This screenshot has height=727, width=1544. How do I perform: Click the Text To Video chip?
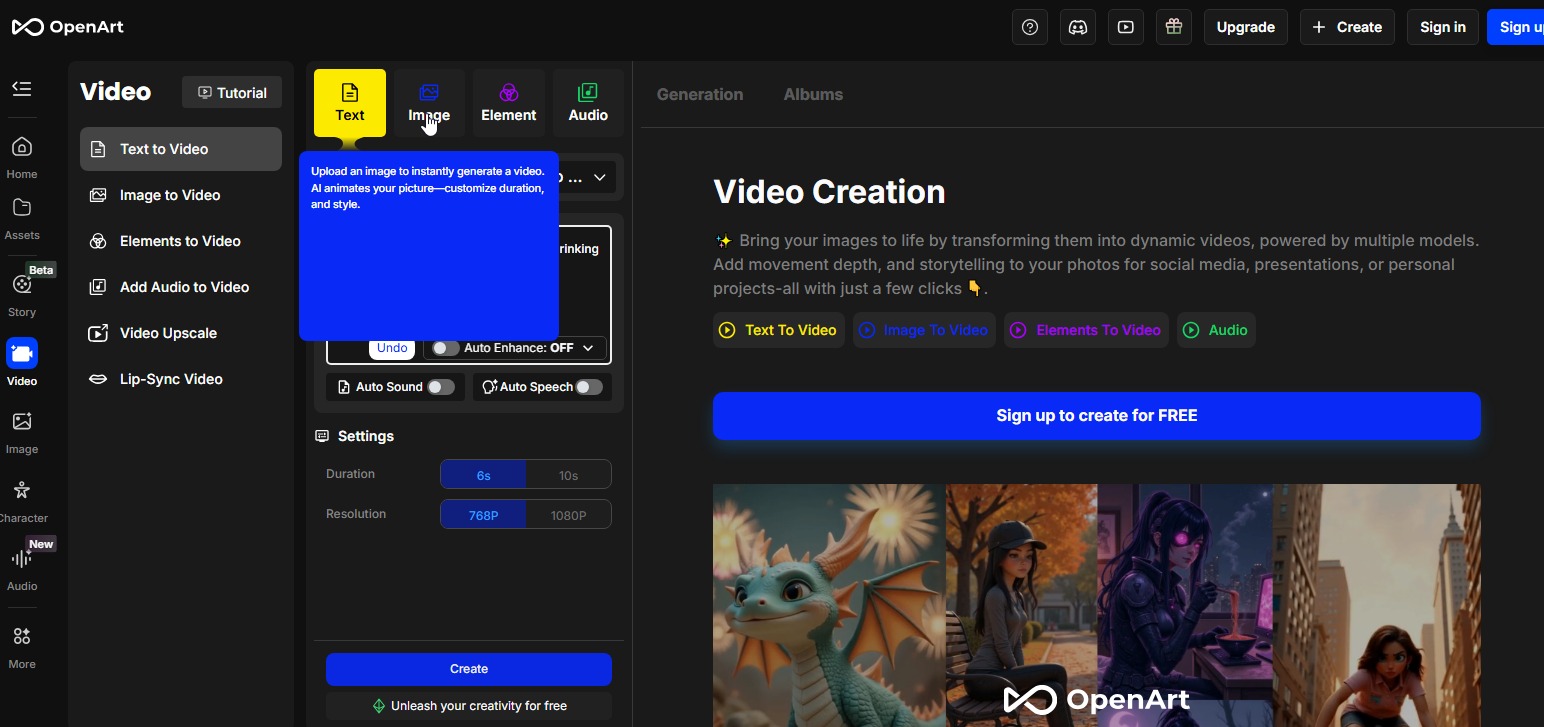click(x=778, y=330)
